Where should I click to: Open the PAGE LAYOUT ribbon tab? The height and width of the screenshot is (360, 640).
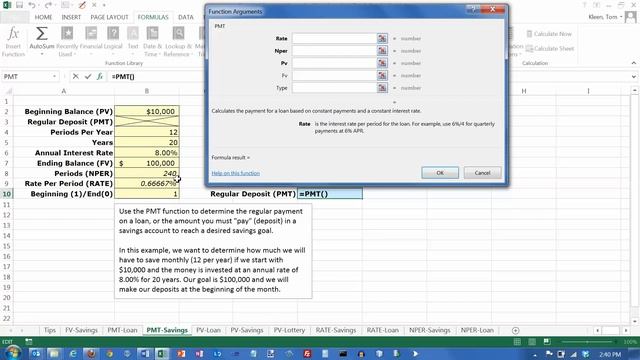point(109,17)
